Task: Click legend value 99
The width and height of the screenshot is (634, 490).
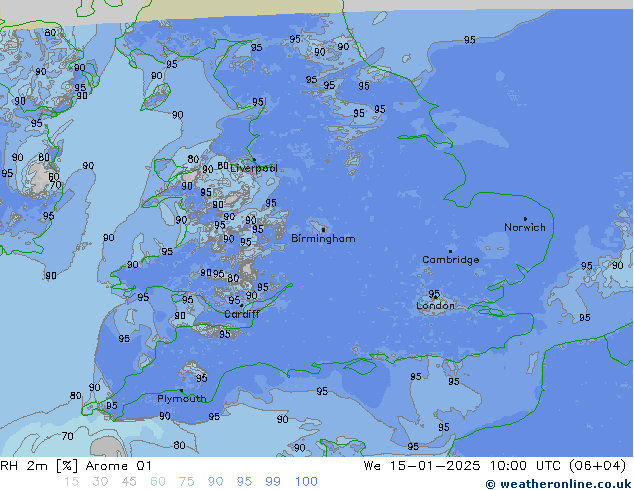Action: click(x=273, y=482)
